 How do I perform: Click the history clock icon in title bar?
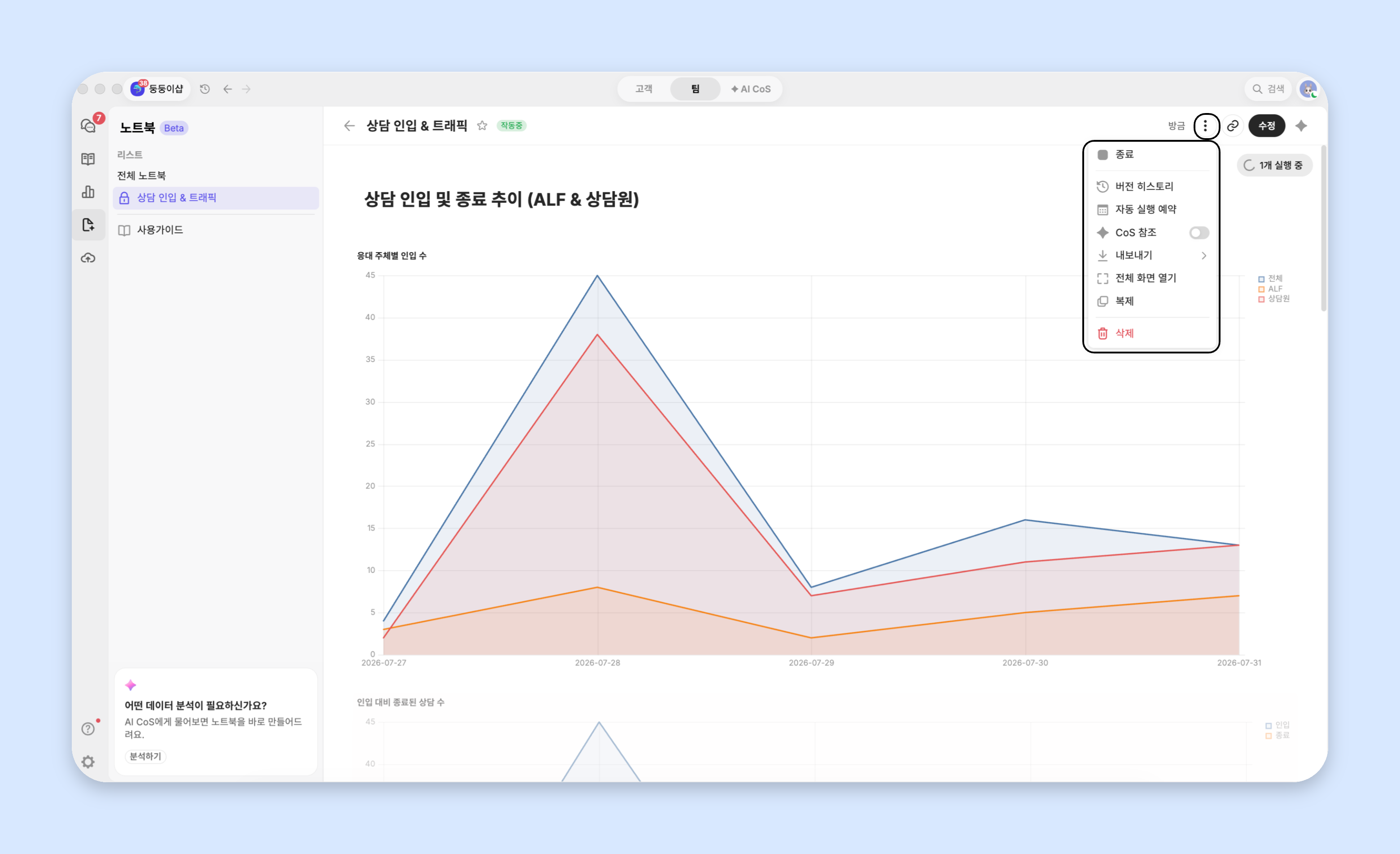[205, 88]
